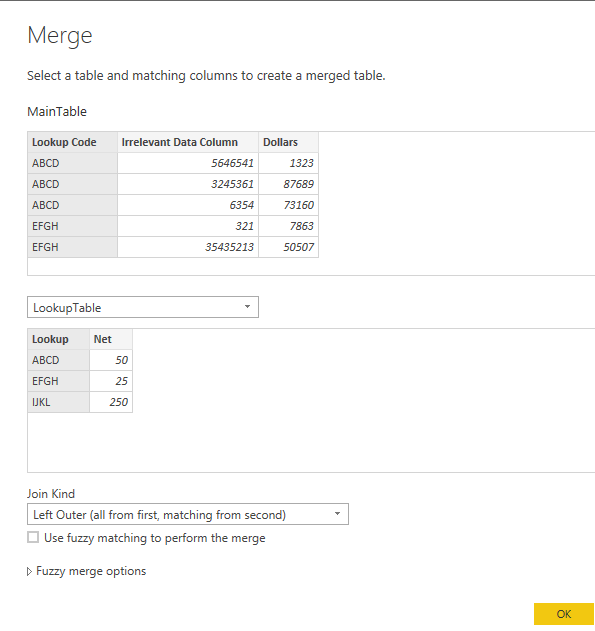Select the Net column header
This screenshot has width=595, height=631.
point(111,339)
